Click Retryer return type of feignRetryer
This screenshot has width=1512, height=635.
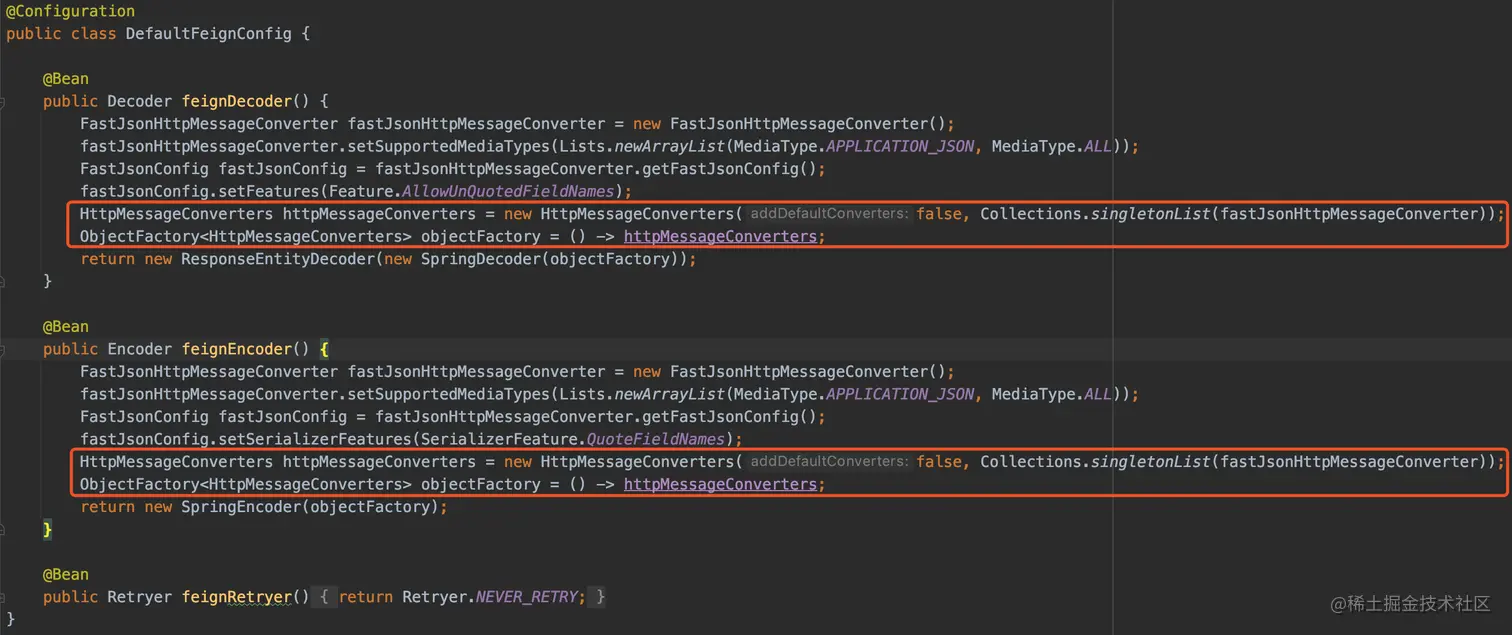139,597
